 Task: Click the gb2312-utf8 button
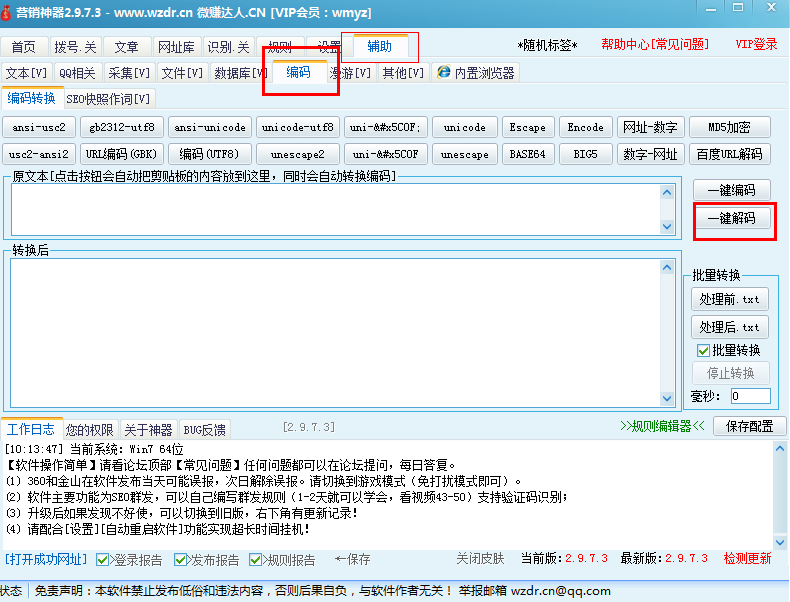pyautogui.click(x=122, y=127)
